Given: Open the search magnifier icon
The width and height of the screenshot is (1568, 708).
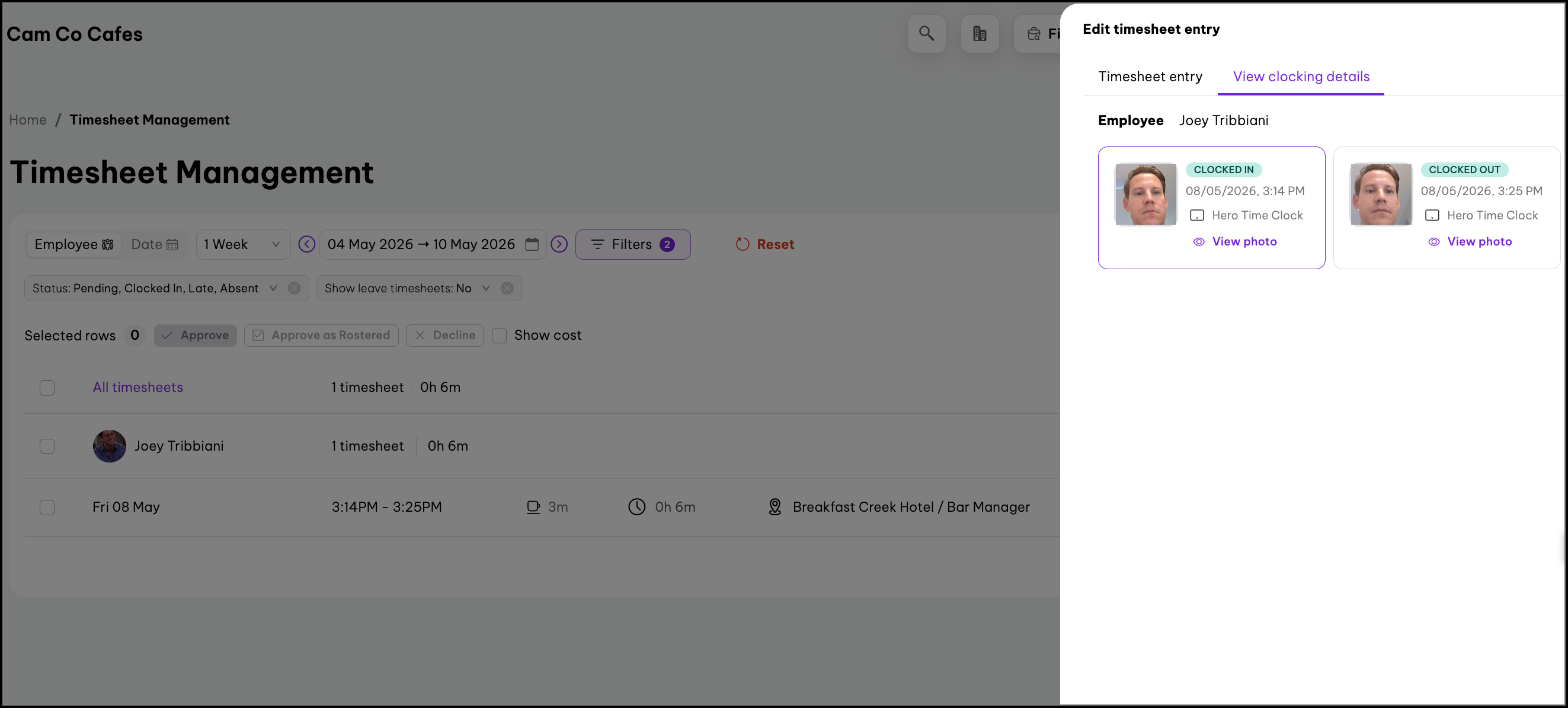Looking at the screenshot, I should click(x=926, y=34).
